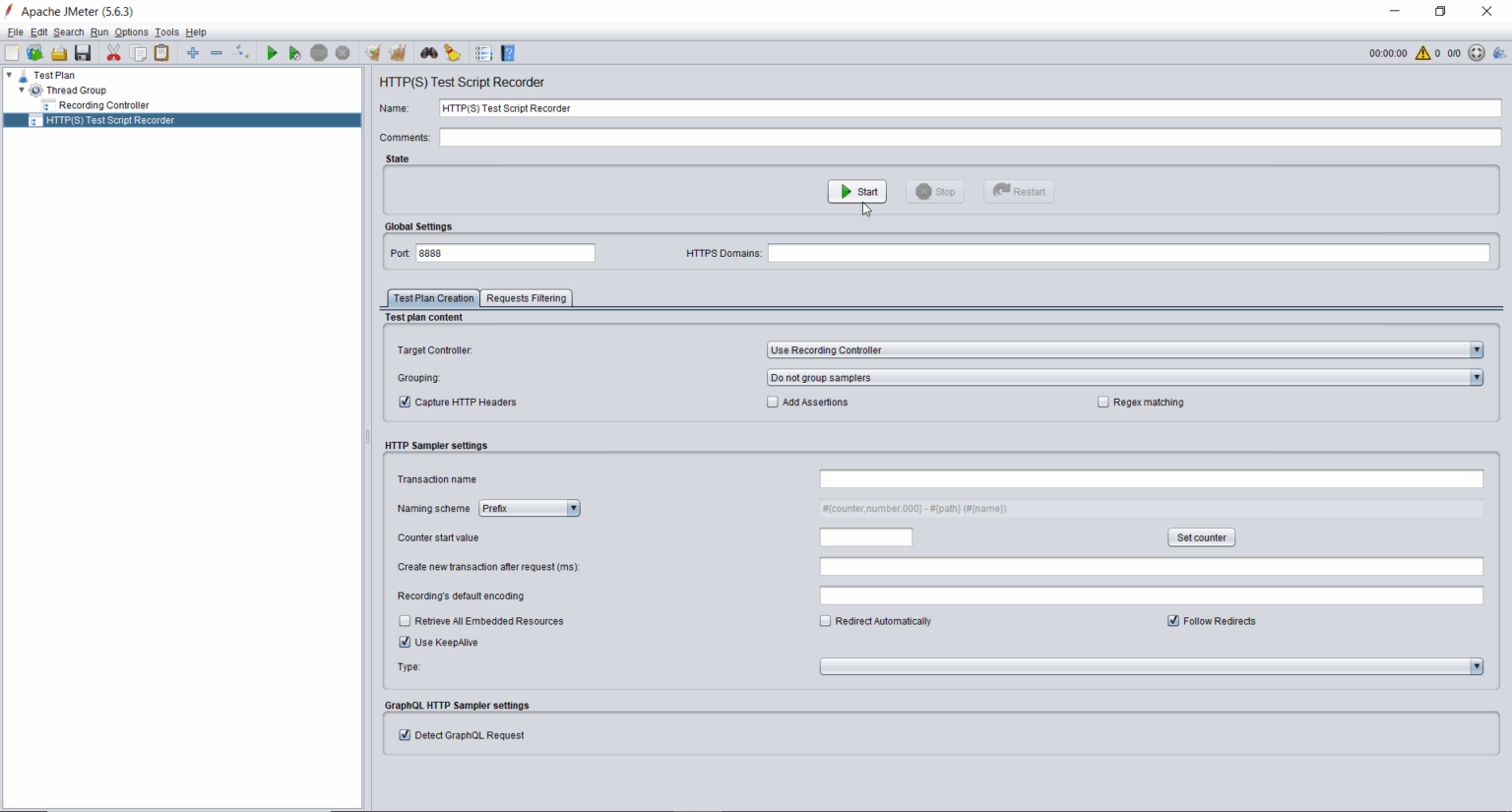Collapse the Thread Group tree node
This screenshot has width=1512, height=812.
click(x=22, y=90)
